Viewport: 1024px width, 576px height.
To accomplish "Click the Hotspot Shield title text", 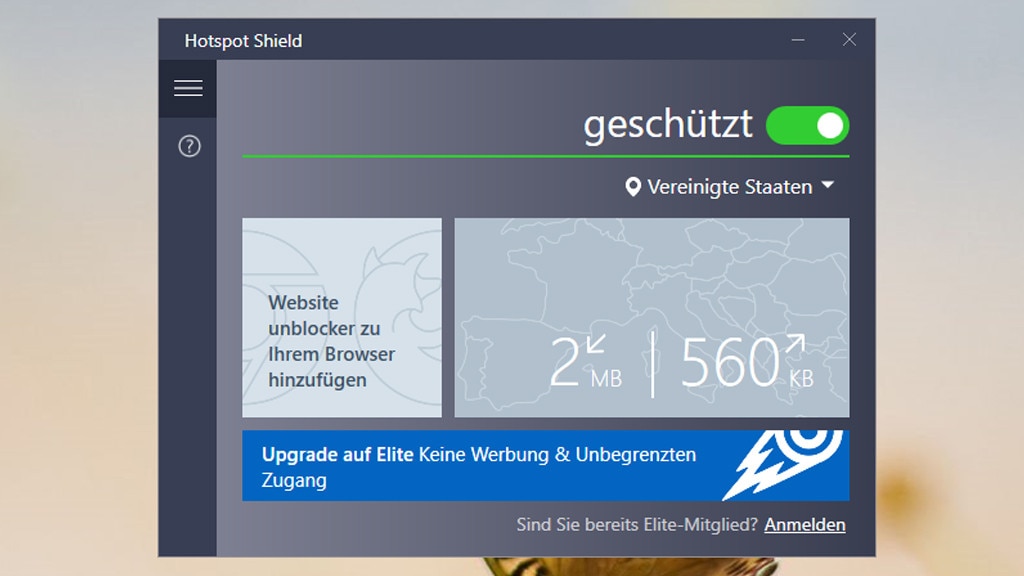I will 243,40.
